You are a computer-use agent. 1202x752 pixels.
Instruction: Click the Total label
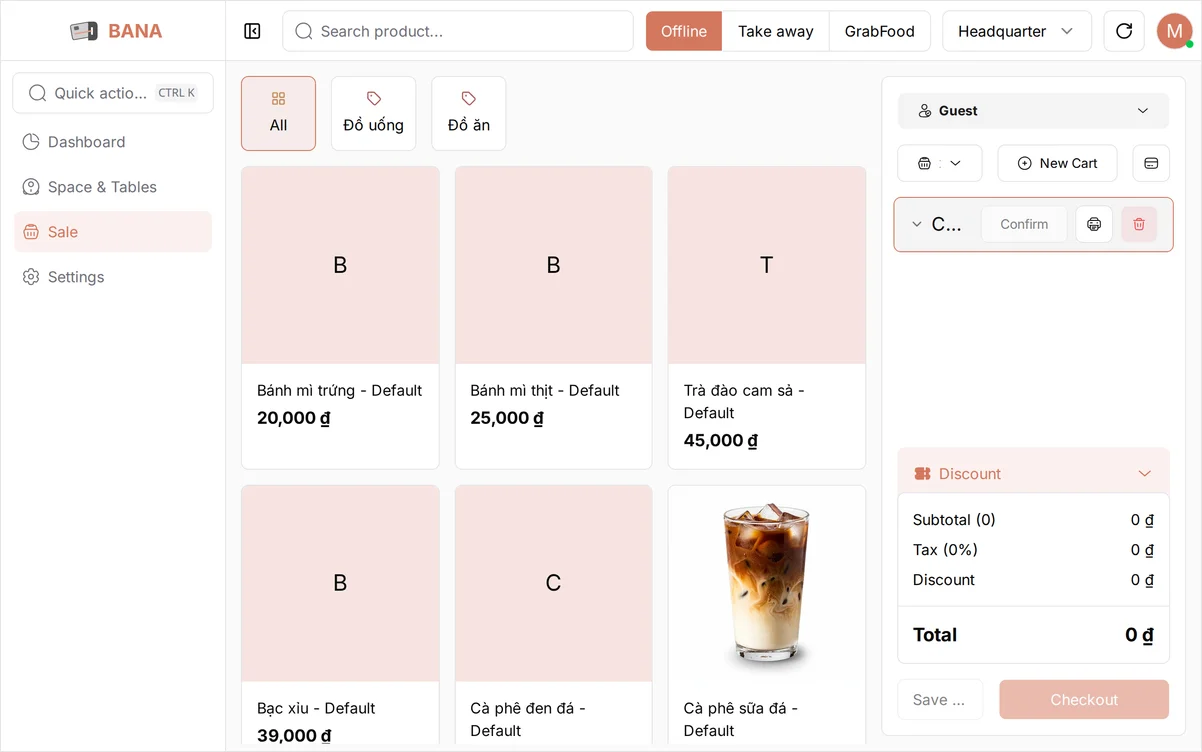[935, 635]
